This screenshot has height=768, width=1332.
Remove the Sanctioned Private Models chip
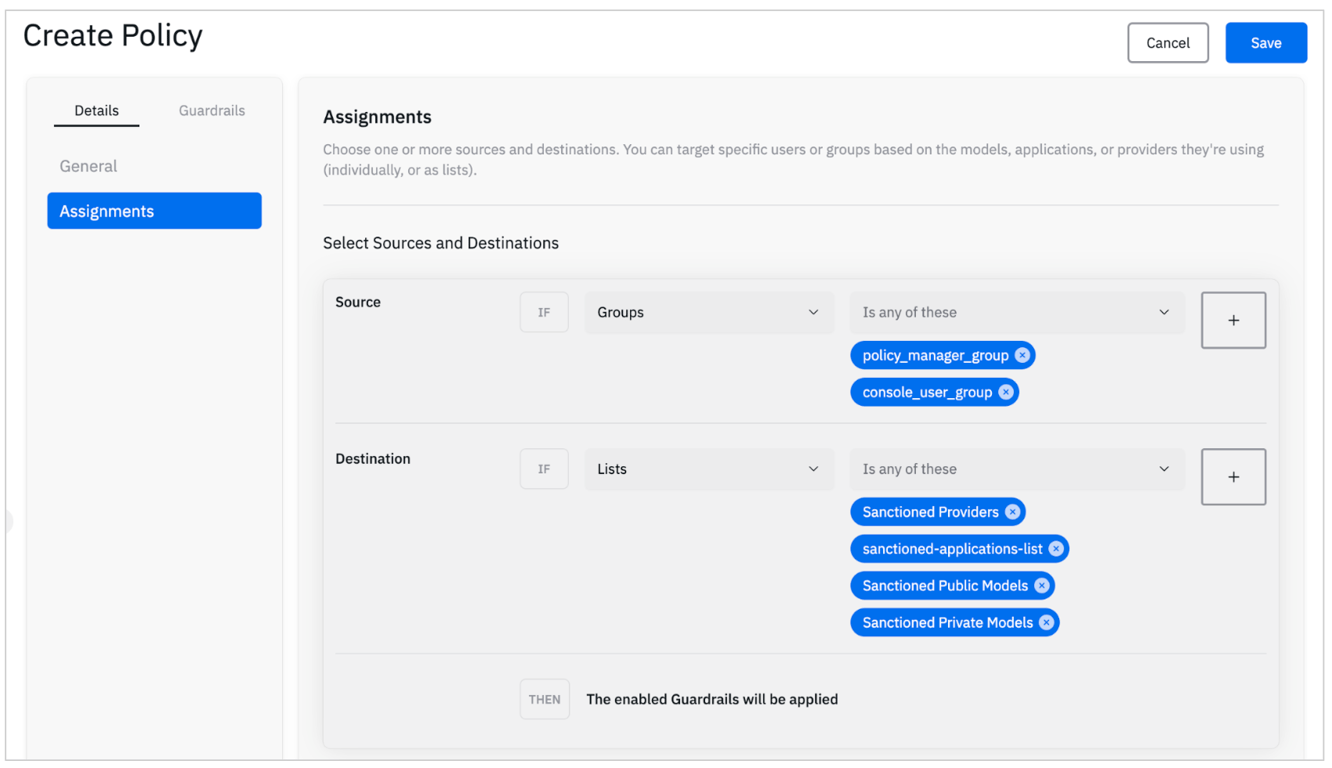click(x=1046, y=623)
